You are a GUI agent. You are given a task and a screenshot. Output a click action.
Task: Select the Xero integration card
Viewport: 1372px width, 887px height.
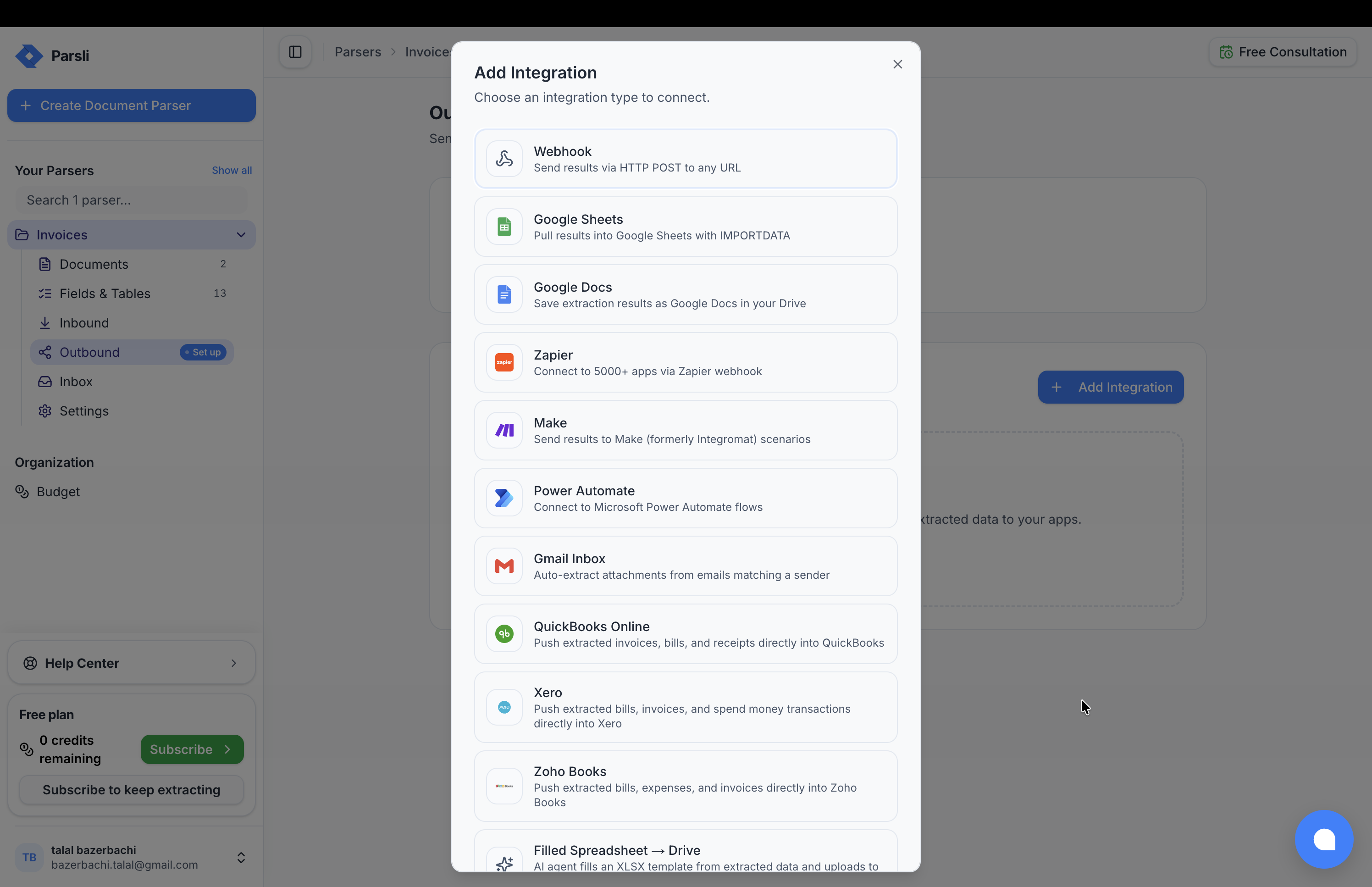(x=686, y=707)
